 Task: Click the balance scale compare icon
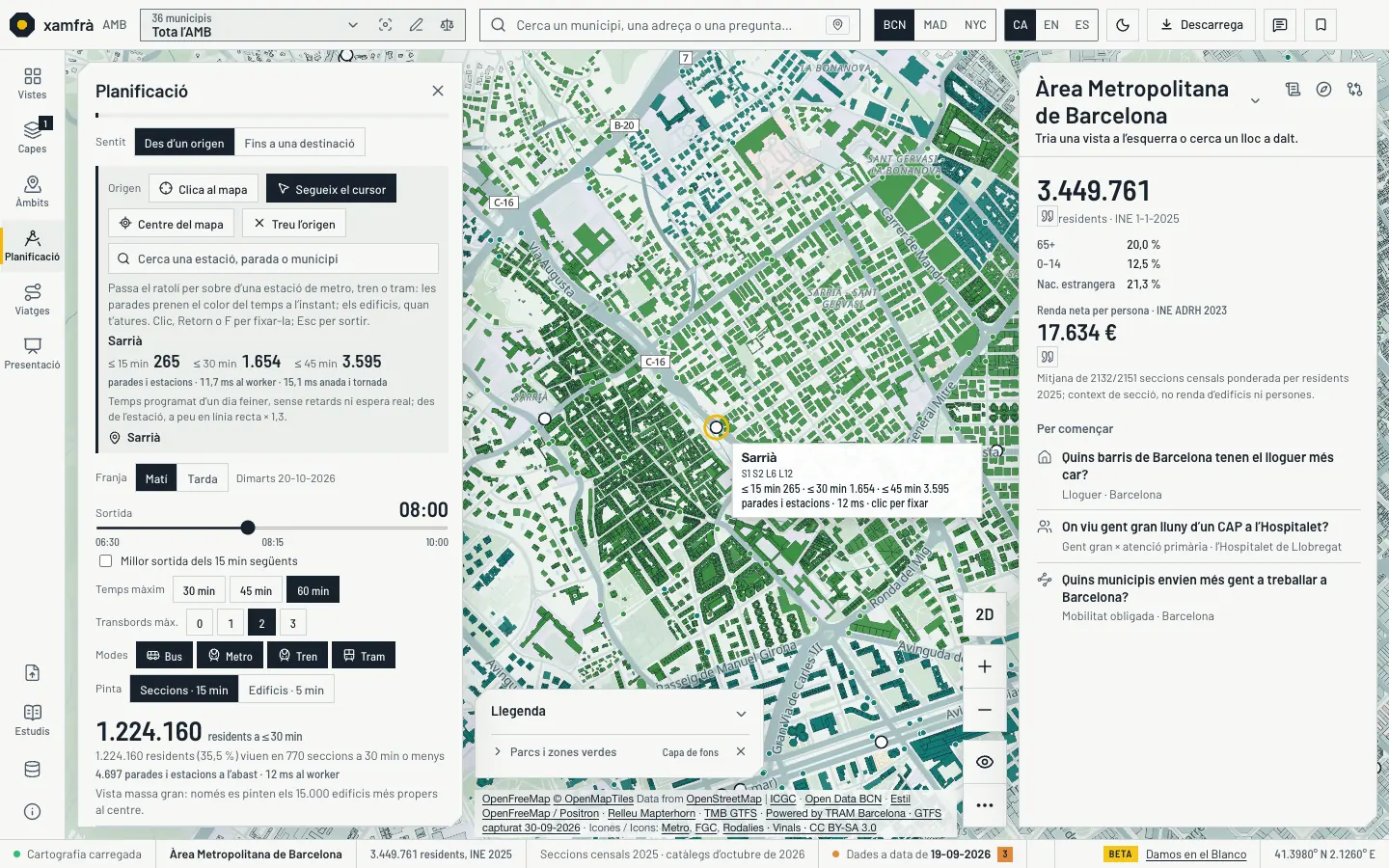(447, 25)
